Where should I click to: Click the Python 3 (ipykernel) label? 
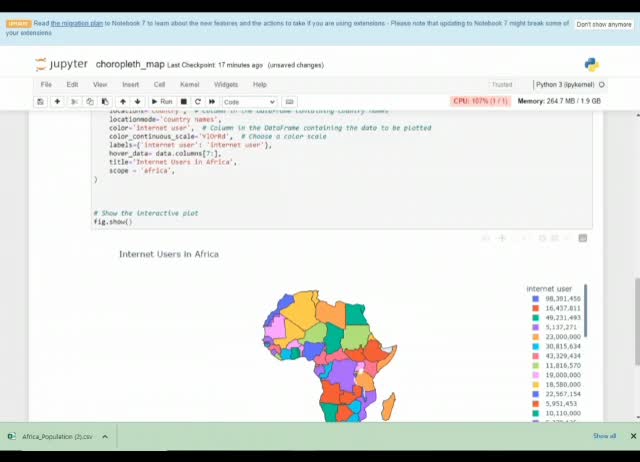tap(565, 84)
